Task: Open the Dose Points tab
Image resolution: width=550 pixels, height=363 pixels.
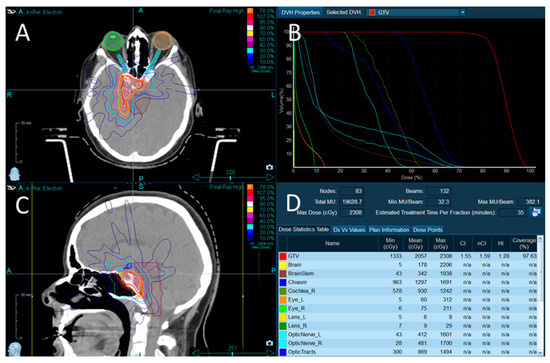Action: (428, 230)
